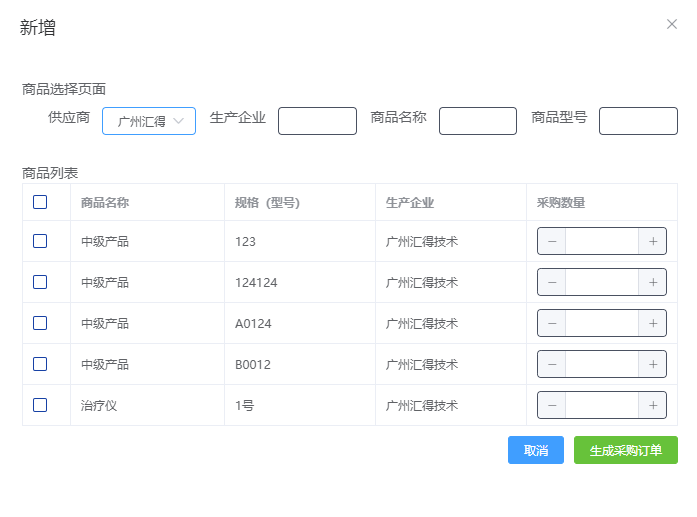Screen dimensions: 697x517
Task: Focus the 生产企业 input field
Action: (317, 121)
